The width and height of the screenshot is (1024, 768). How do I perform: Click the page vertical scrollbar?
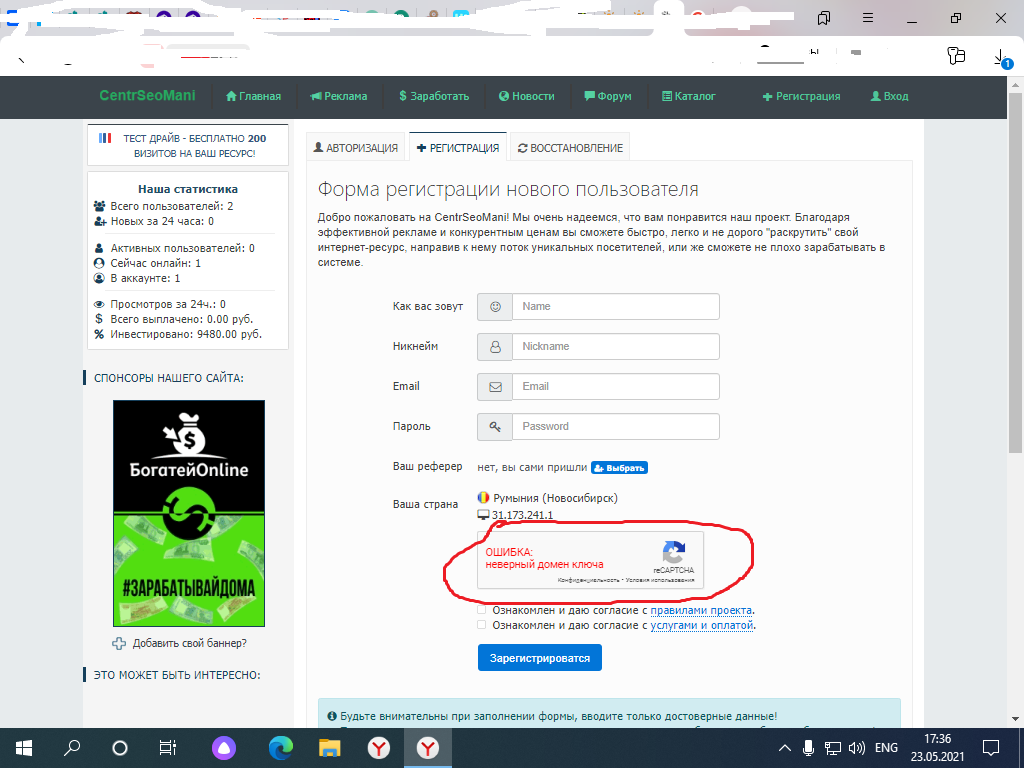pyautogui.click(x=1016, y=300)
